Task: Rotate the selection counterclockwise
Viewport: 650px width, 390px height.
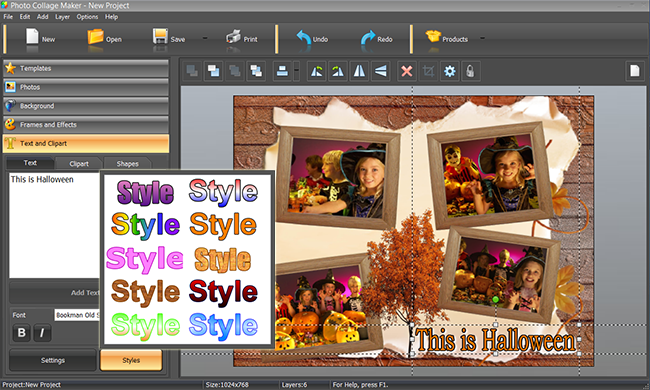Action: [317, 71]
